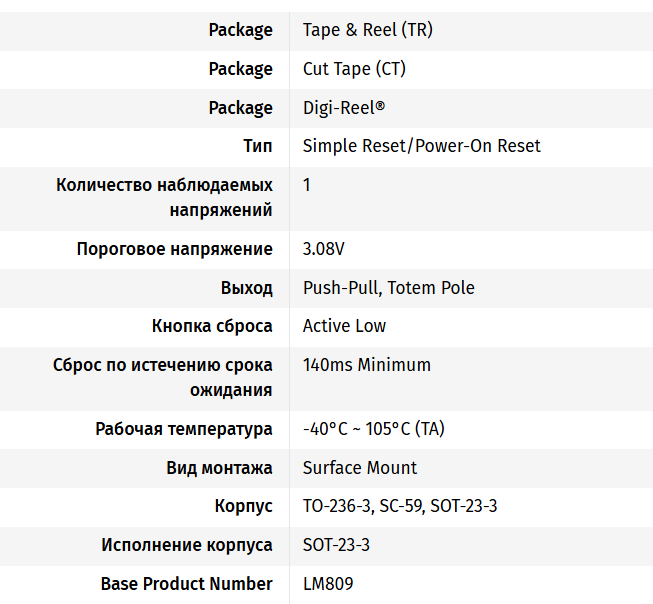Viewport: 653px width, 604px height.
Task: Select the '3.08V' threshold value
Action: pos(324,249)
